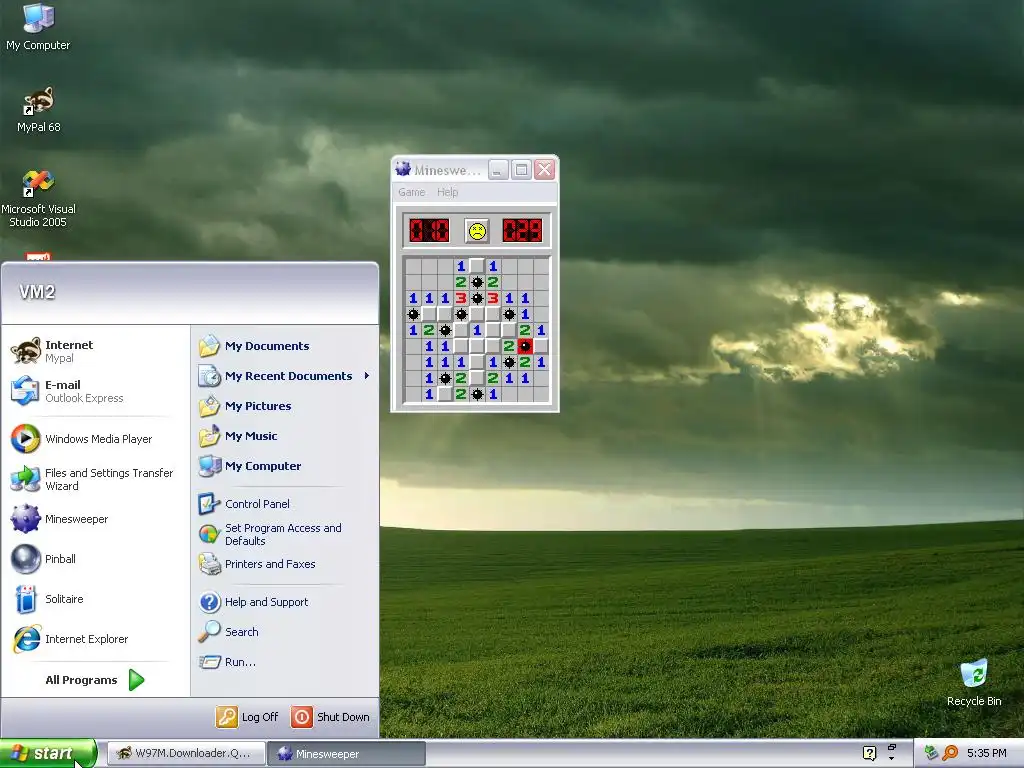Close the Minesweeper window
1024x768 pixels.
click(x=545, y=170)
